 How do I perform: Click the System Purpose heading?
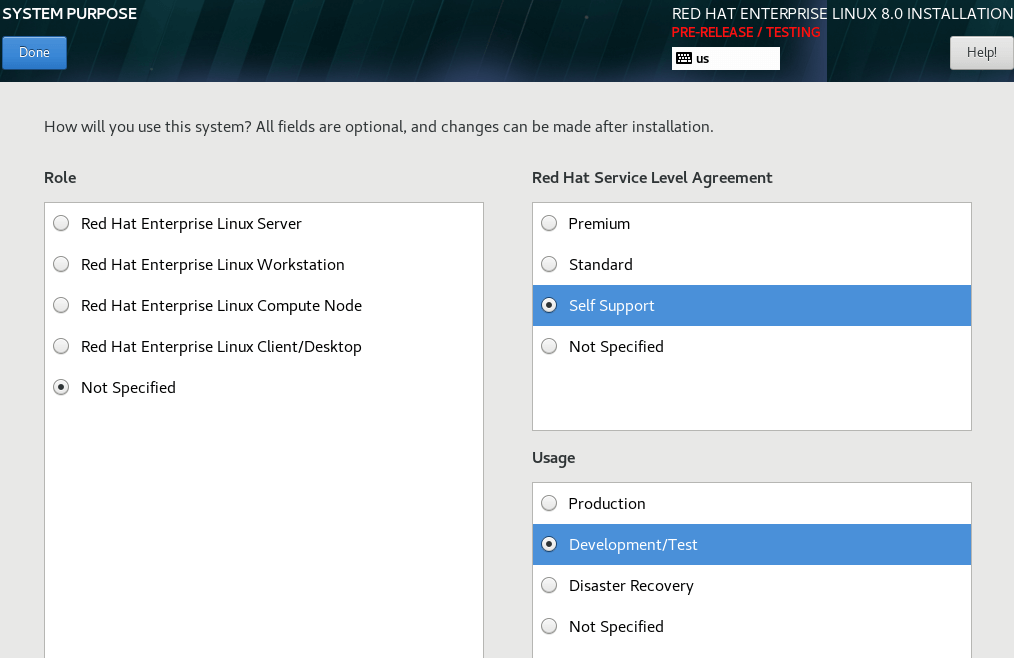point(69,14)
